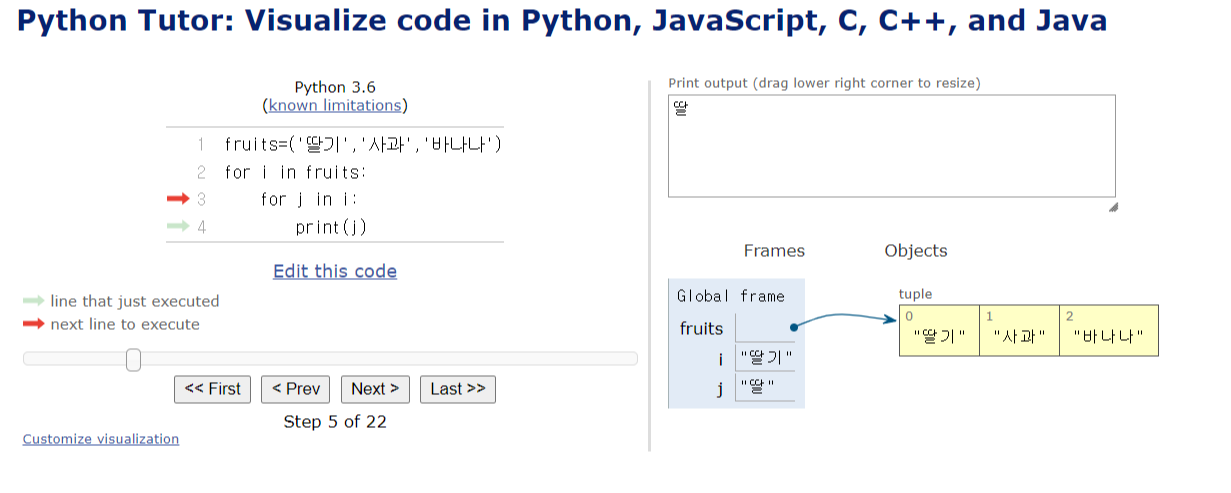
Task: Go to the first execution step
Action: coord(212,389)
